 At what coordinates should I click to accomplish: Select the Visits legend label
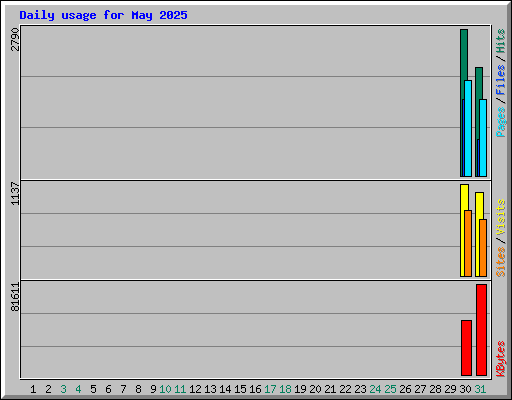tap(500, 217)
